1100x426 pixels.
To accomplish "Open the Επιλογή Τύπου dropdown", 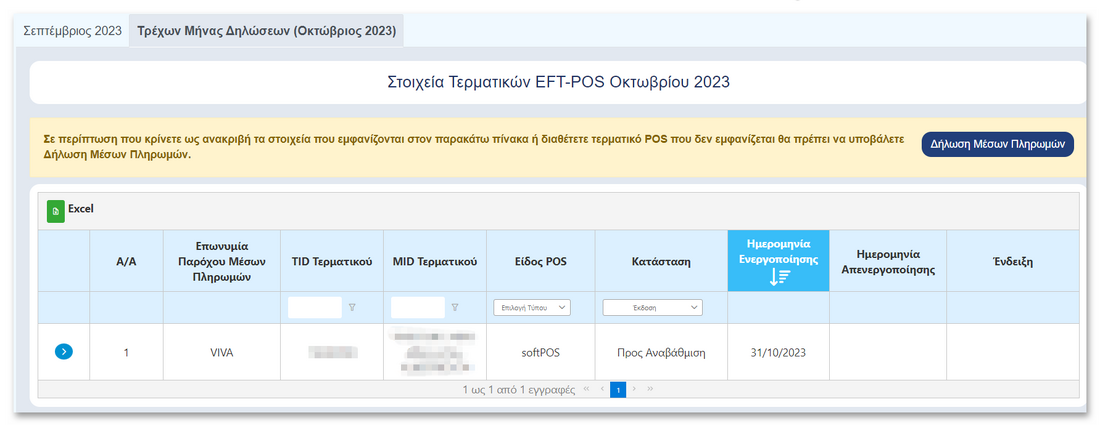I will click(531, 308).
